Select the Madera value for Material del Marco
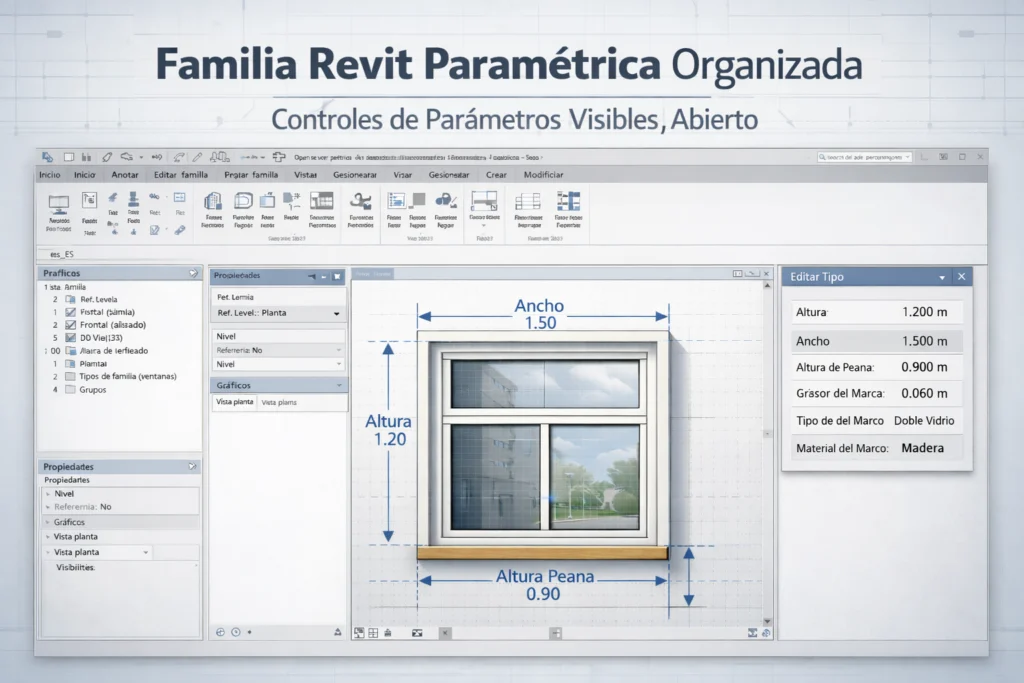1024x683 pixels. click(924, 447)
